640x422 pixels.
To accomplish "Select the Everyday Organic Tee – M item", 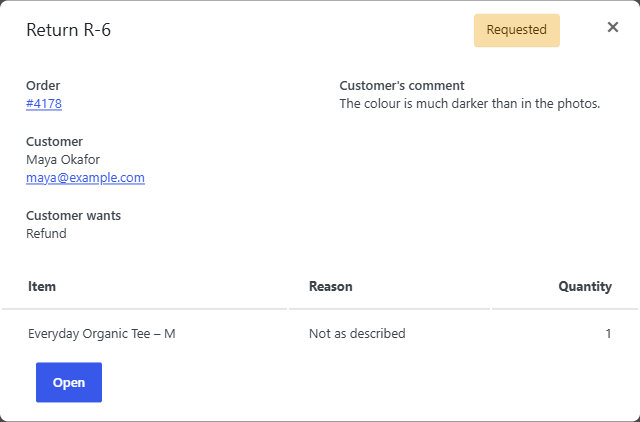I will pyautogui.click(x=102, y=334).
